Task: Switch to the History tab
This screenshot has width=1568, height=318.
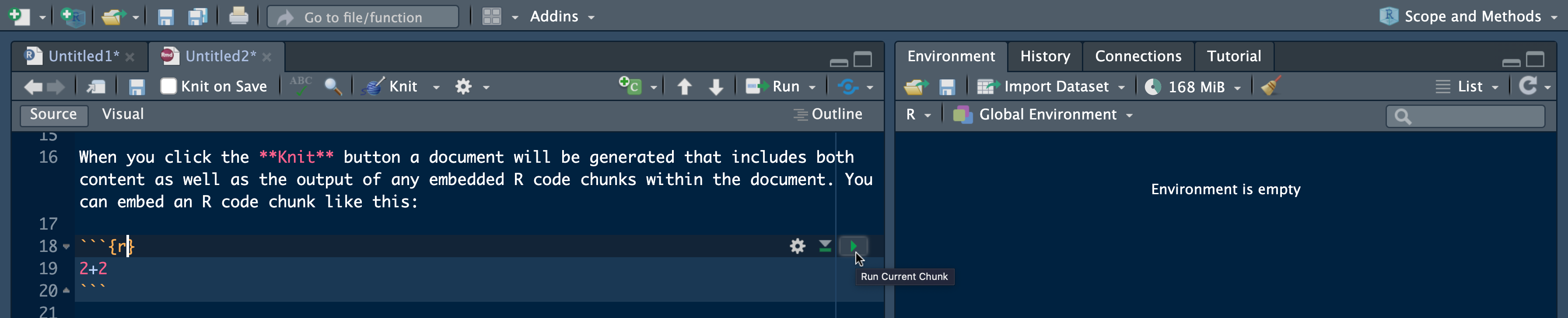Action: (x=1044, y=56)
